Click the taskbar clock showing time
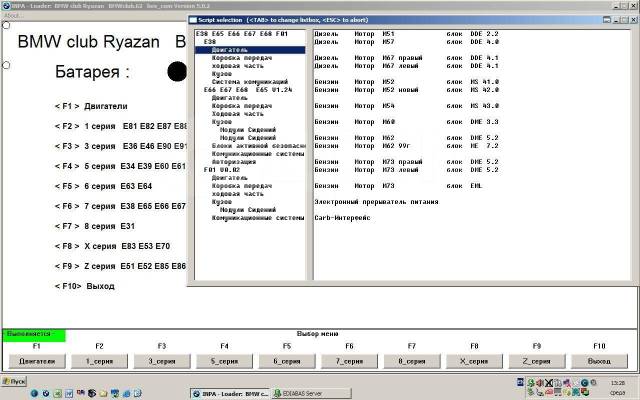The image size is (640, 400). [618, 383]
